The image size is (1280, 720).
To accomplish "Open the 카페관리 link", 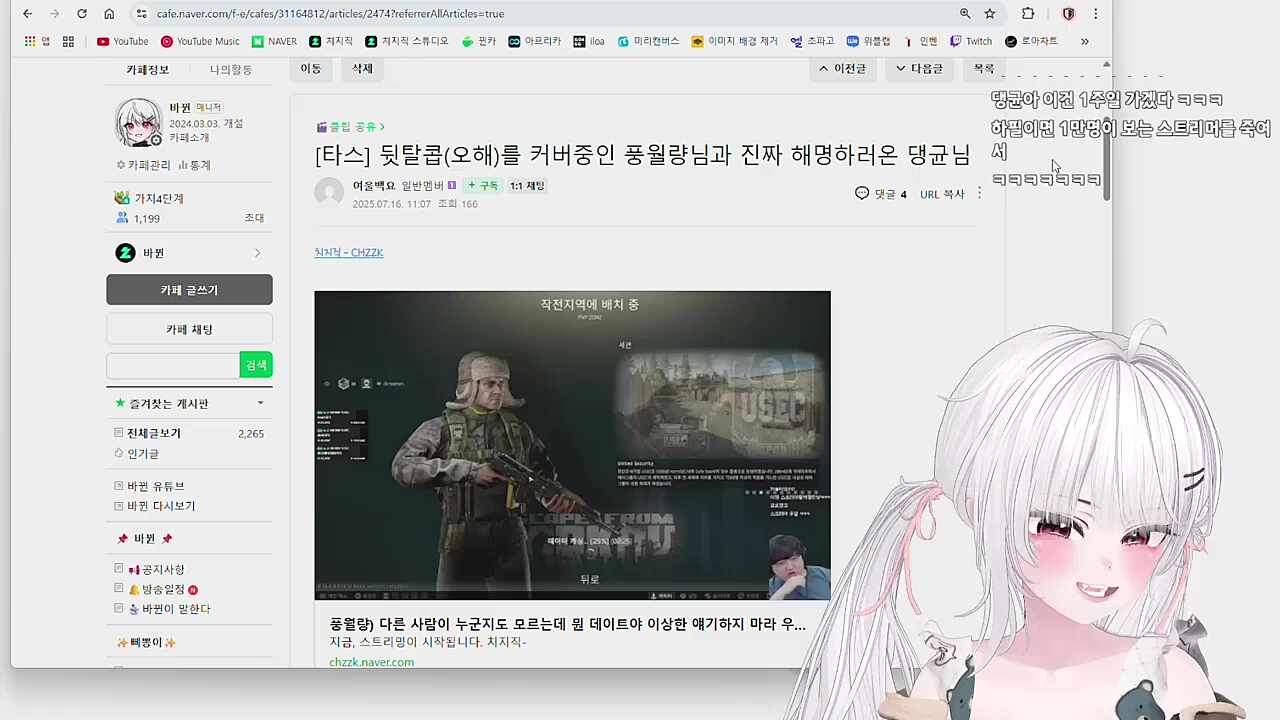I will [144, 165].
